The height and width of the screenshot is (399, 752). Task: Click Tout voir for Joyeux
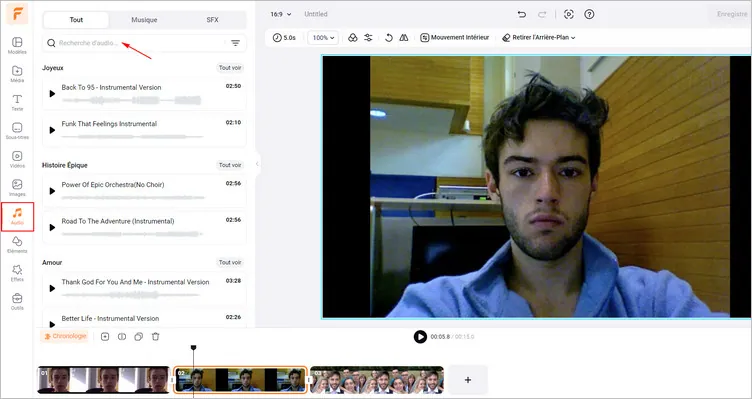click(230, 68)
